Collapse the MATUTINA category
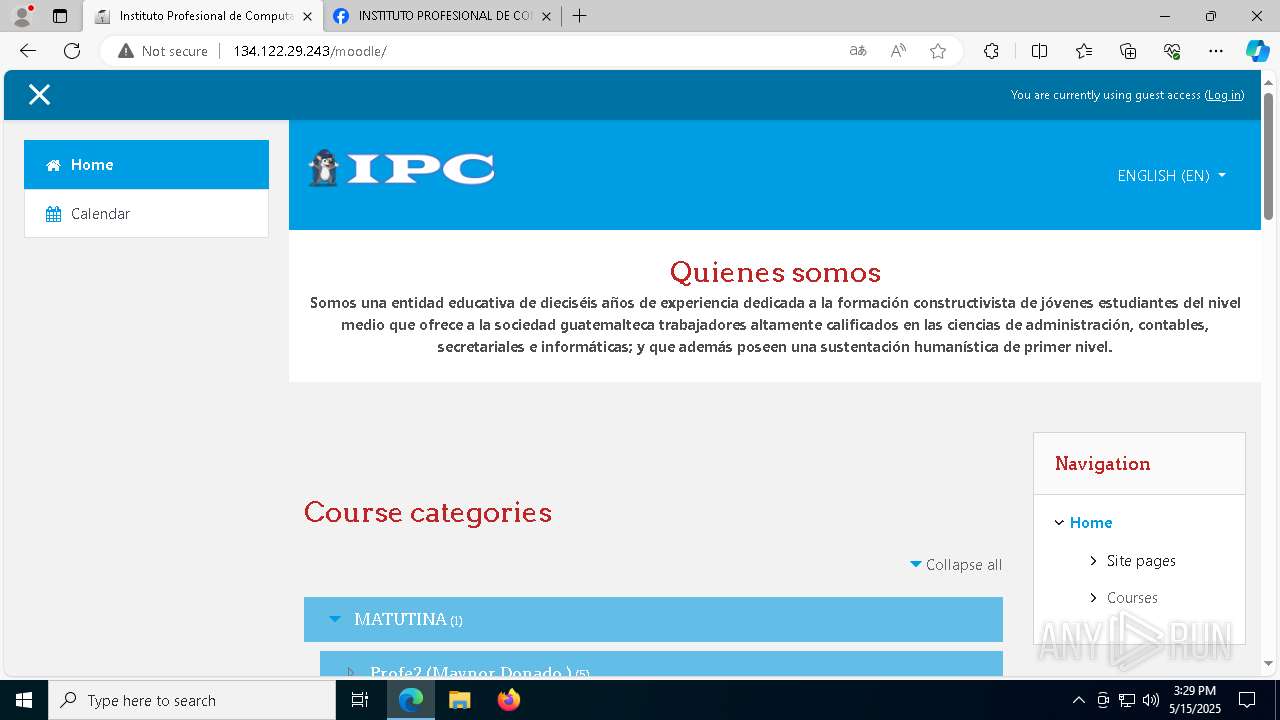Viewport: 1280px width, 720px height. pos(335,619)
